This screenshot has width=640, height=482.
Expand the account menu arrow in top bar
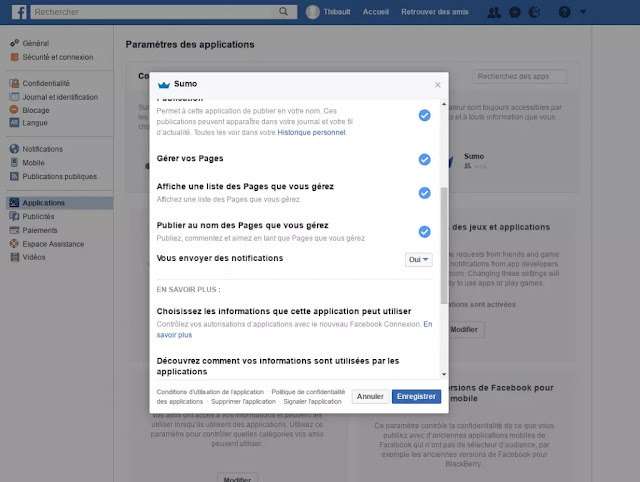pyautogui.click(x=583, y=12)
